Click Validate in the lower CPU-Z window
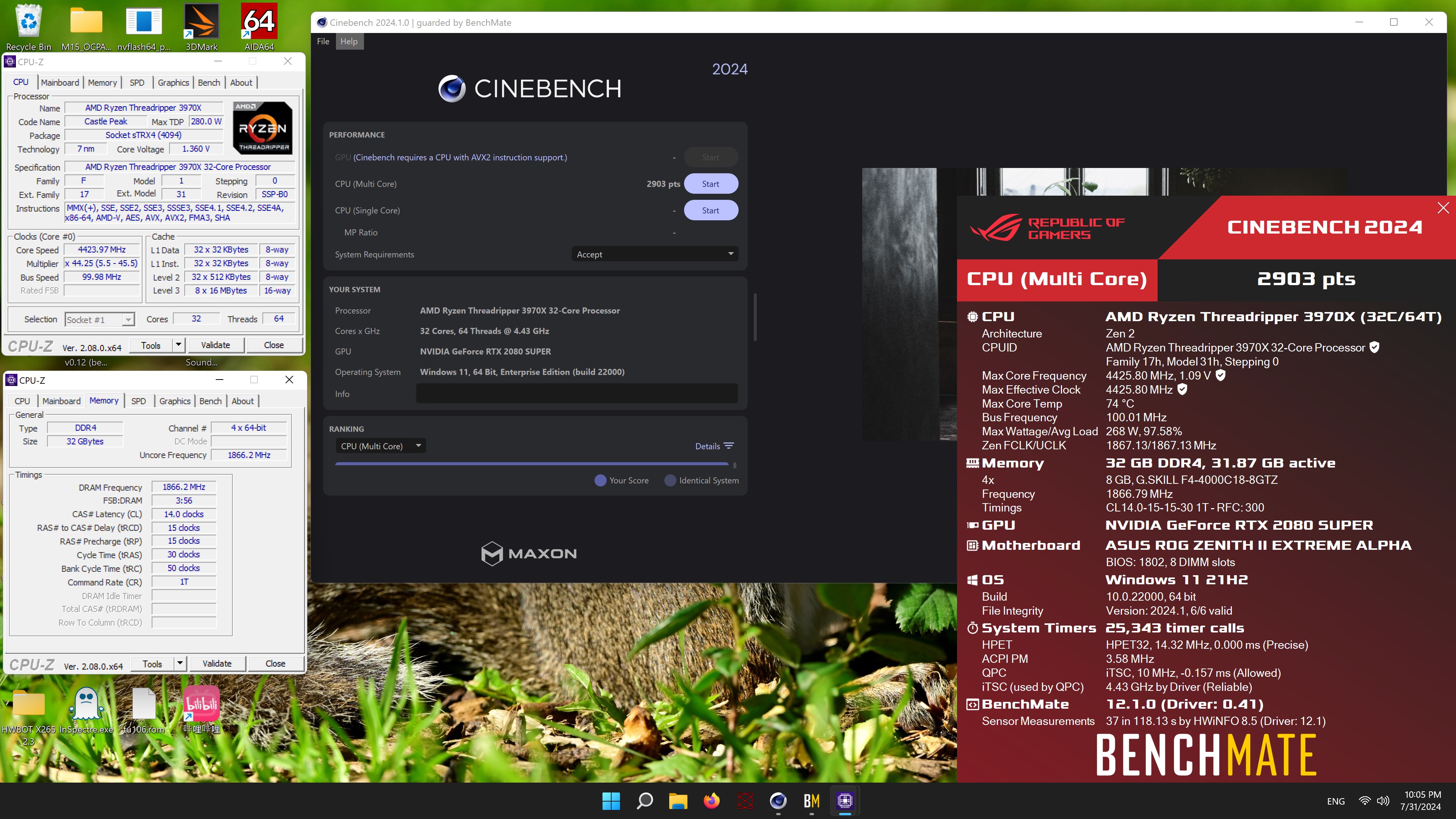1456x819 pixels. (217, 664)
